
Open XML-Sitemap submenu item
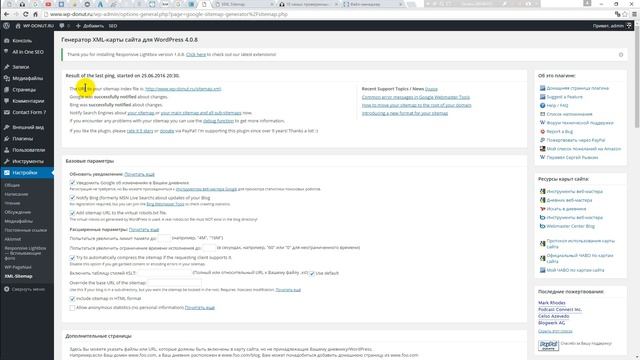[18, 276]
